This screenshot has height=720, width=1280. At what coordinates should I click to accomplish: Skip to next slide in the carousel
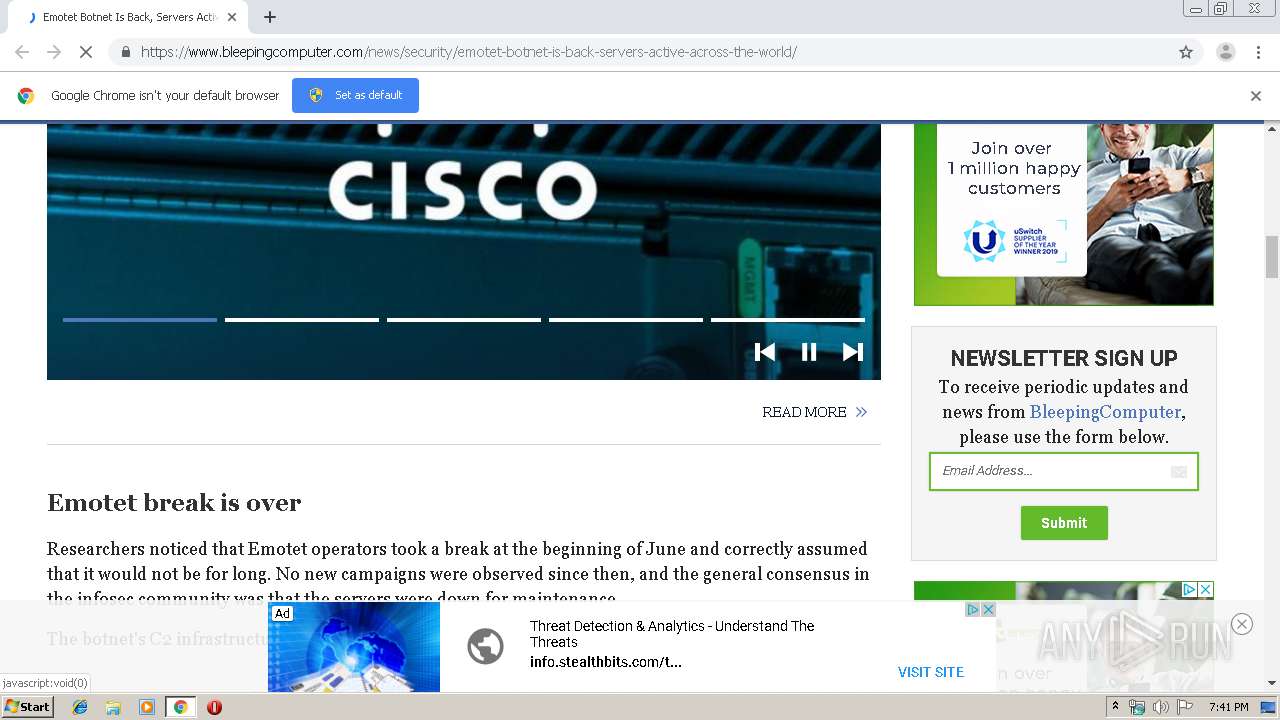coord(853,352)
